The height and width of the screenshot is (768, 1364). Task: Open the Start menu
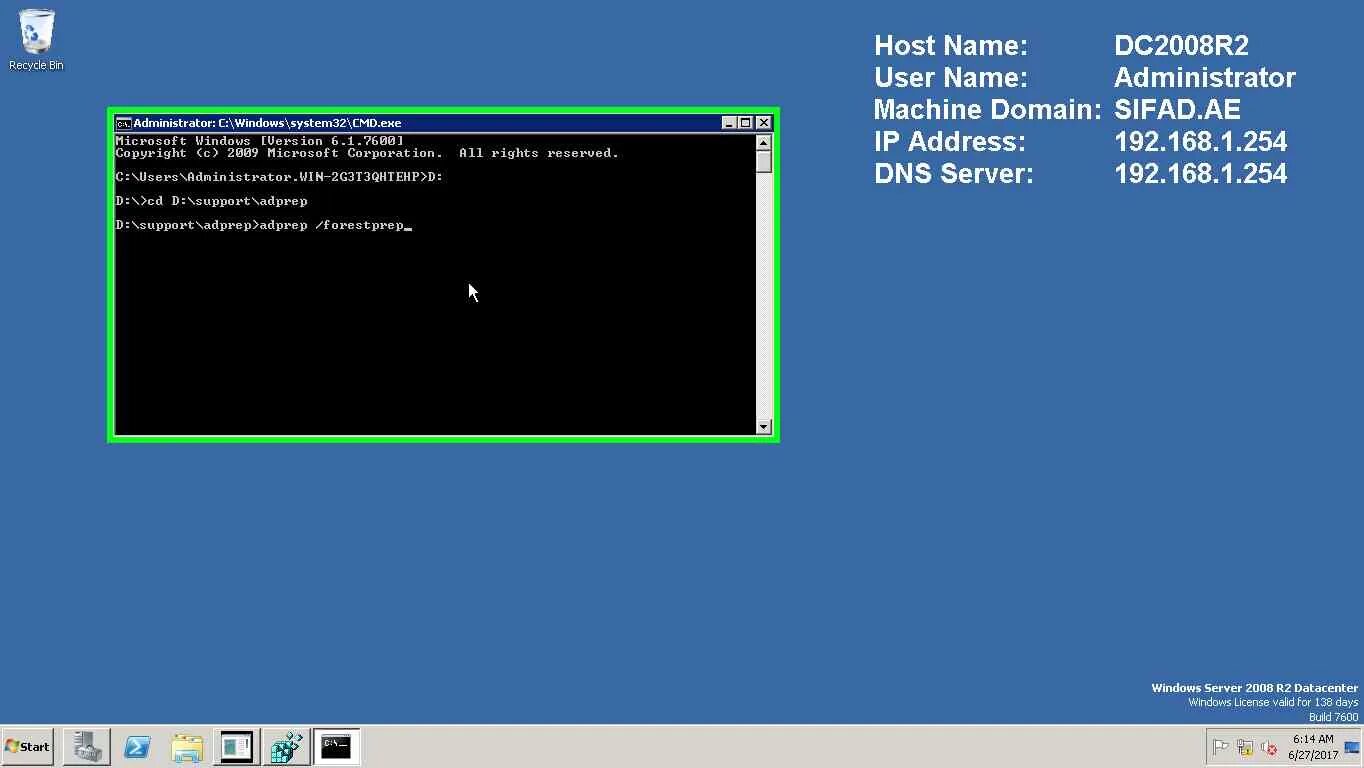coord(28,747)
